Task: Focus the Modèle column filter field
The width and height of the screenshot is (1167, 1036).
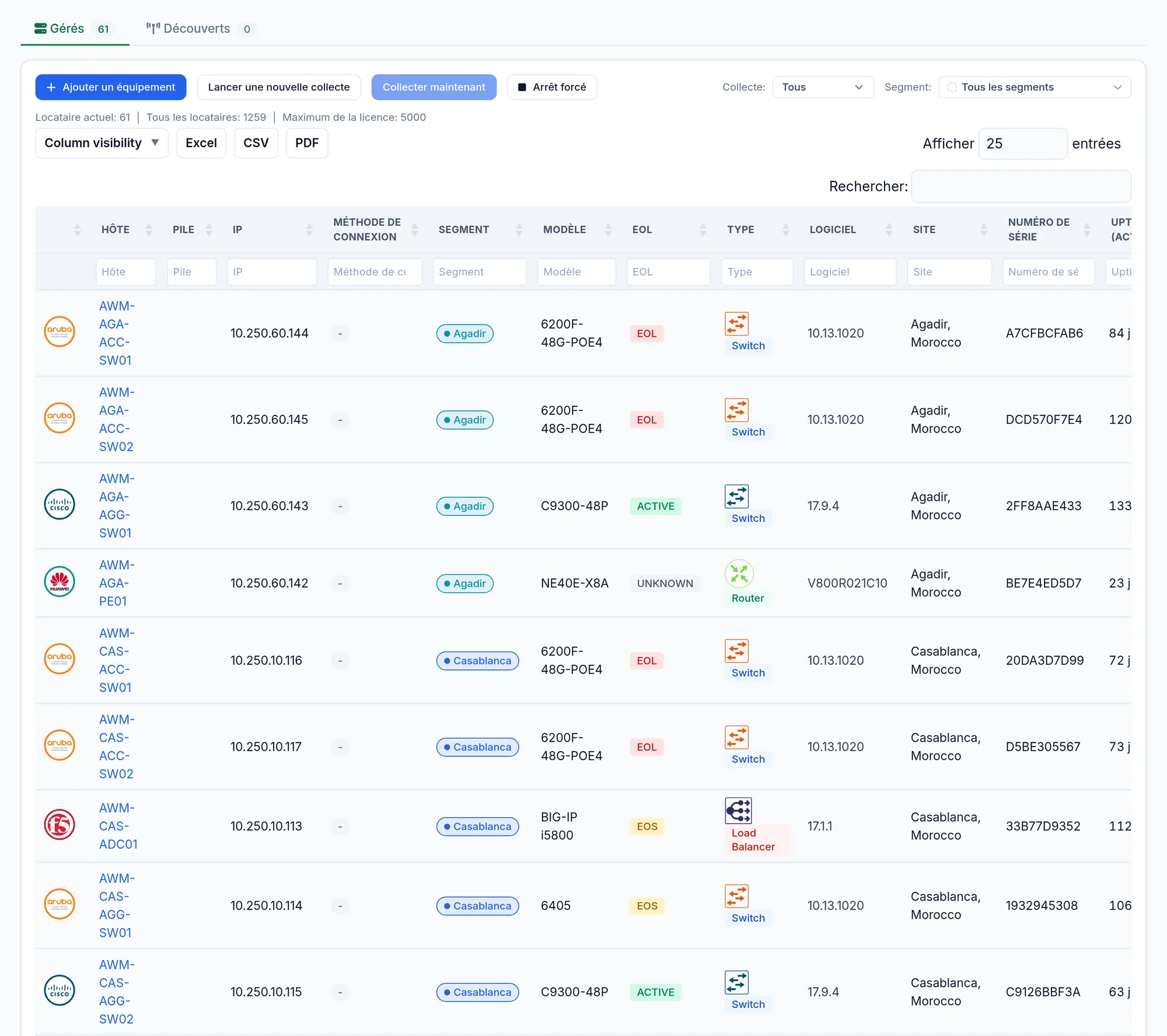Action: (576, 272)
